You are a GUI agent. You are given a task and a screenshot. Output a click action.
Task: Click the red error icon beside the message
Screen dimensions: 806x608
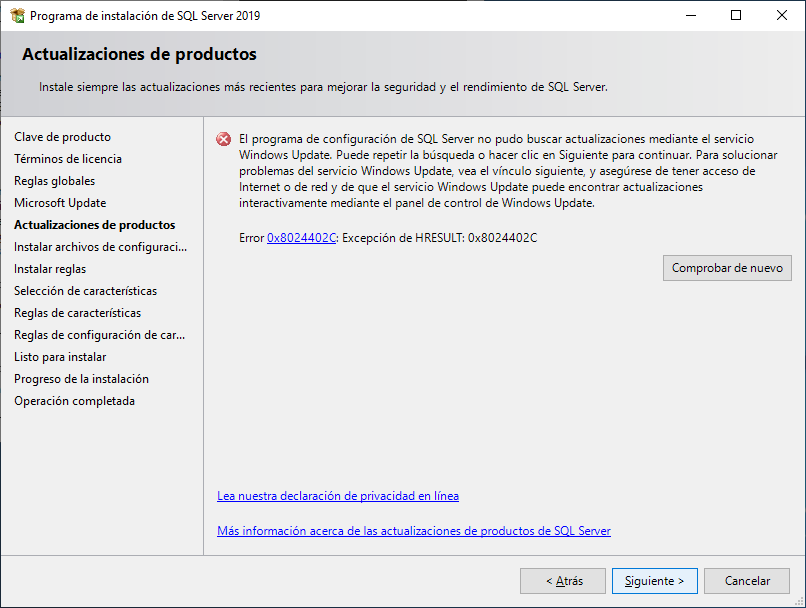pos(222,141)
